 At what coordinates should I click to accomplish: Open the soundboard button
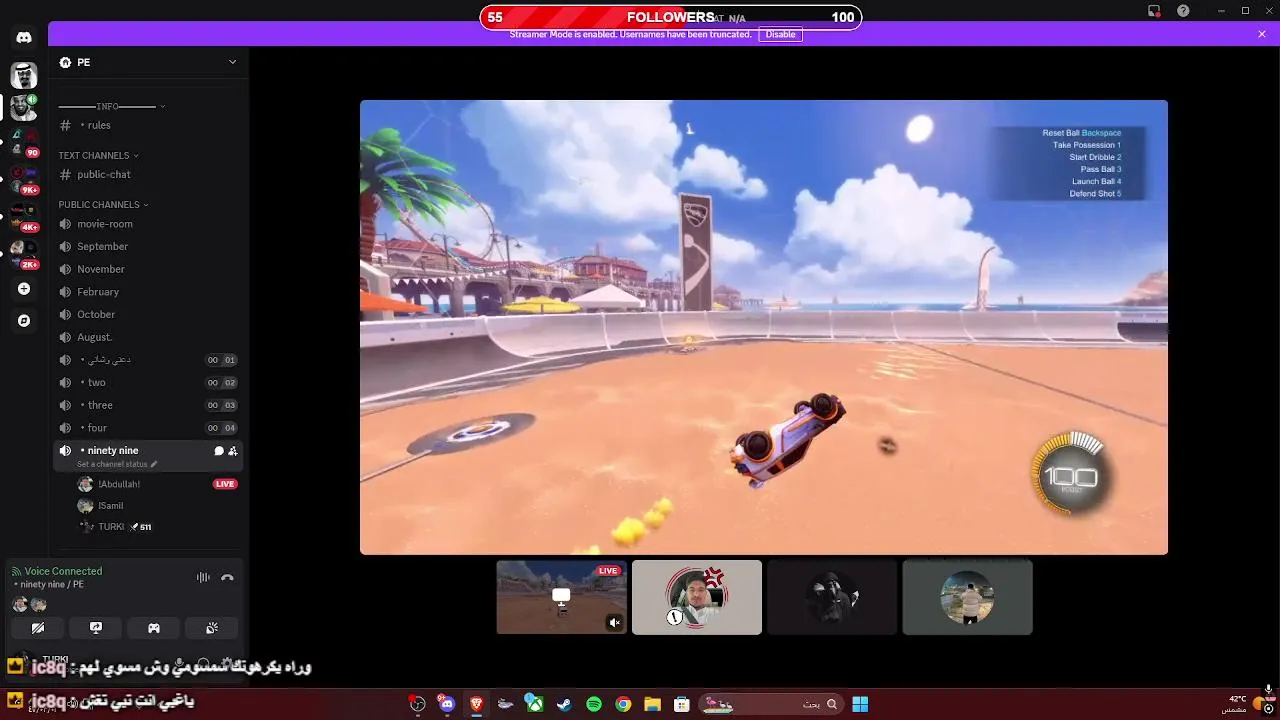[x=212, y=628]
